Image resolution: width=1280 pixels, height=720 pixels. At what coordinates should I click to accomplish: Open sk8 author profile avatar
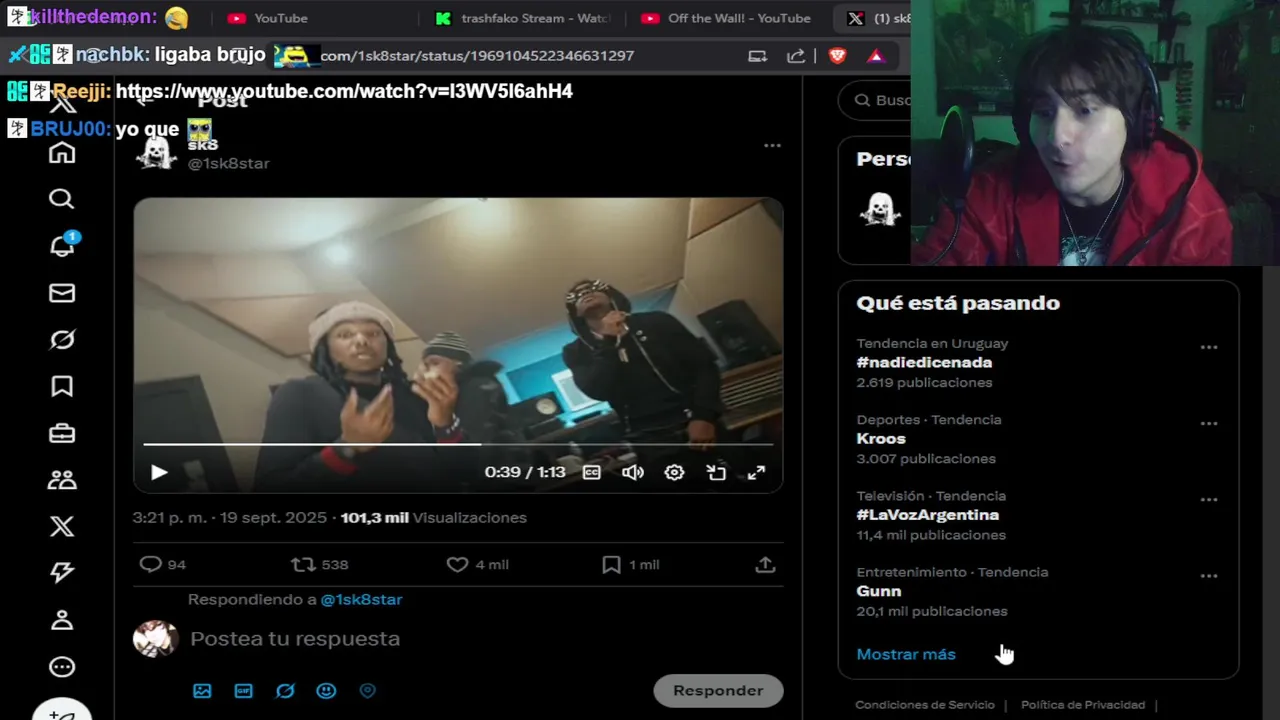[156, 153]
